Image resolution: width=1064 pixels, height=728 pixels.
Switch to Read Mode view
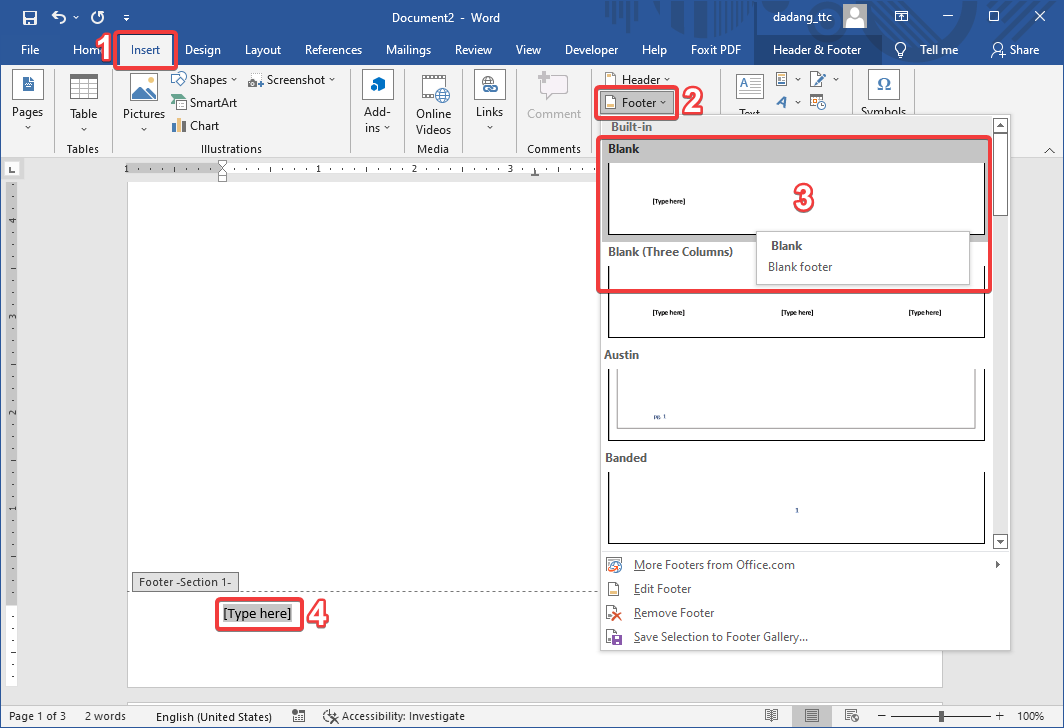coord(771,716)
